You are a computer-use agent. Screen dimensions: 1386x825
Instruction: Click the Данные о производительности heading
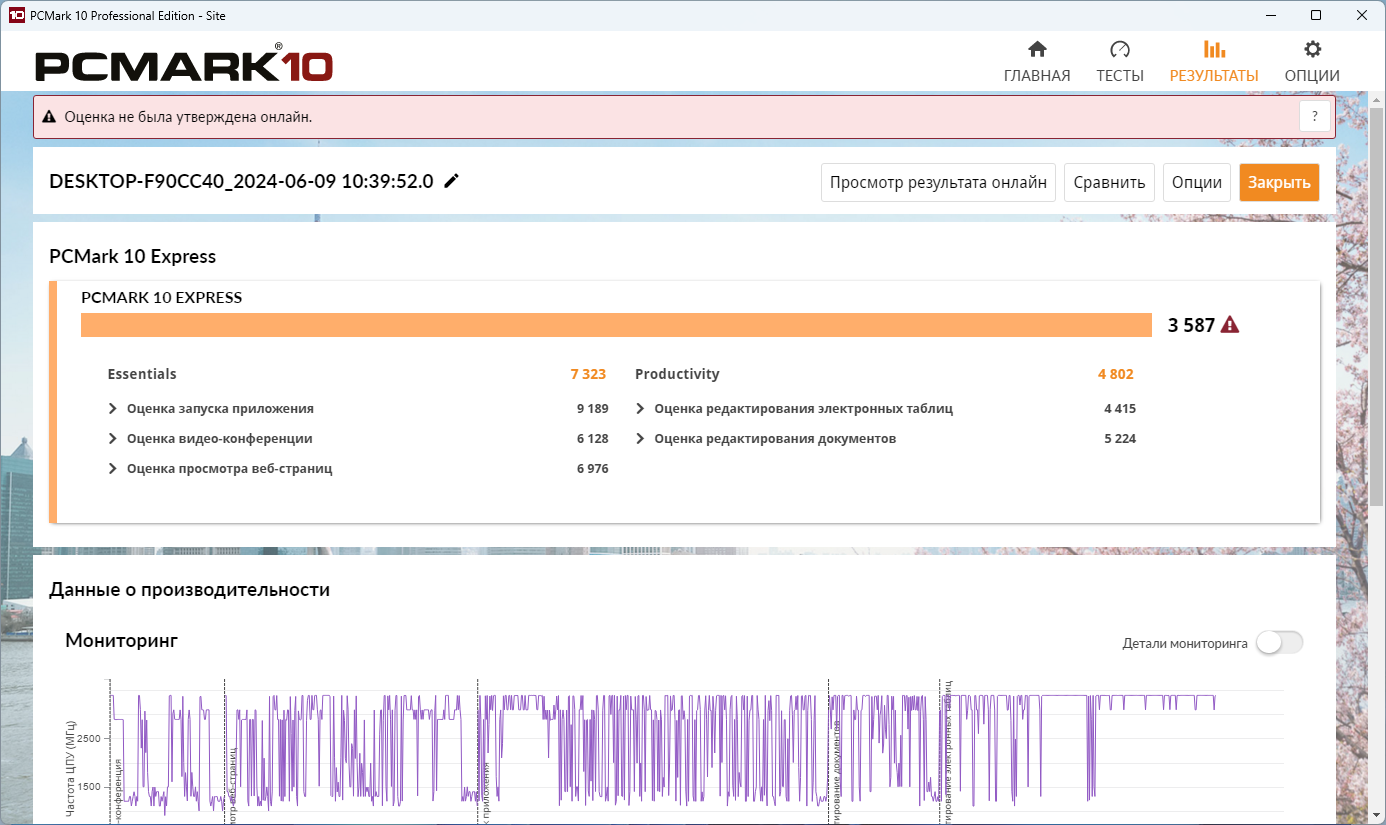[189, 590]
